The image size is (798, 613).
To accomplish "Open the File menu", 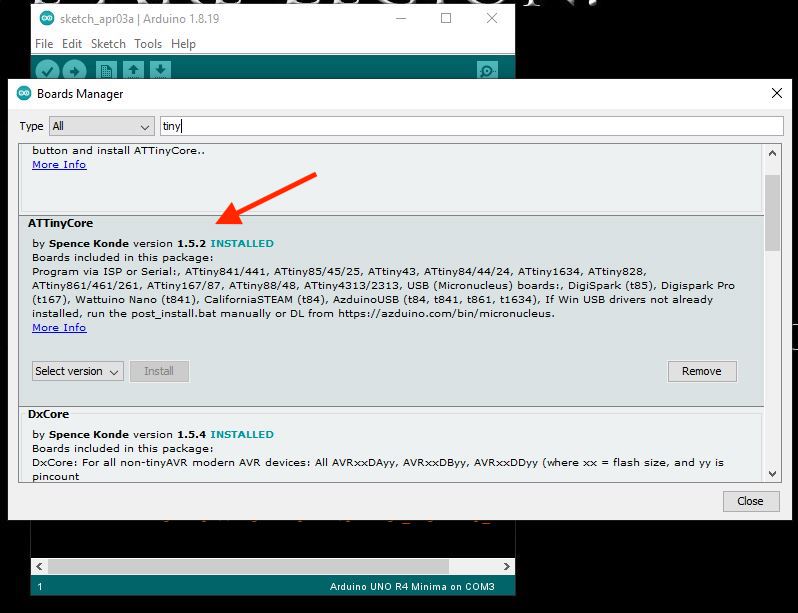I will pyautogui.click(x=44, y=44).
